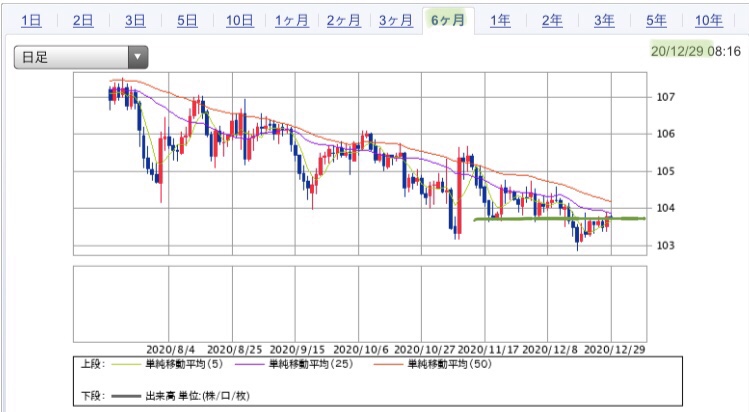Click the green horizontal support line
Screen dimensions: 749x412
pyautogui.click(x=559, y=219)
